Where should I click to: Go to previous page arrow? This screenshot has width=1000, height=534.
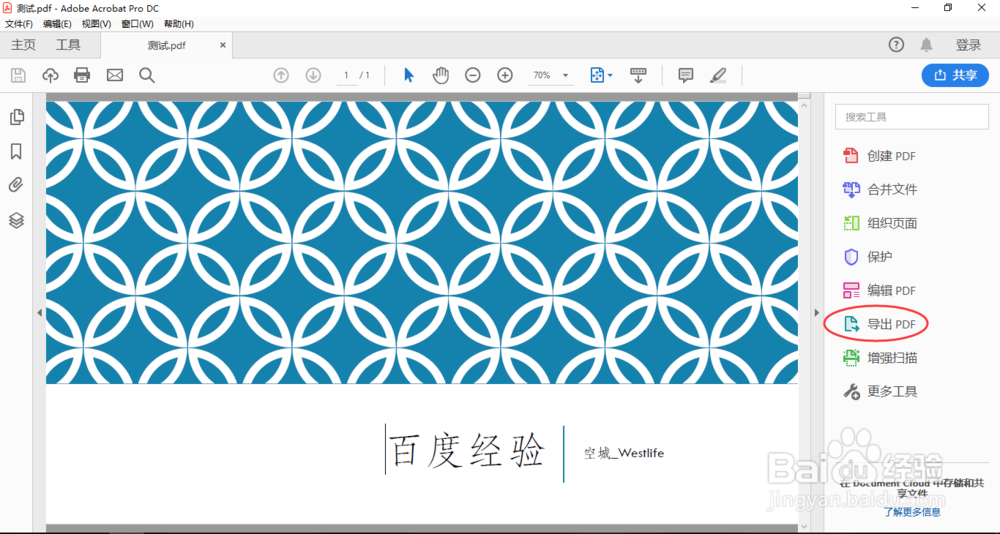coord(281,75)
